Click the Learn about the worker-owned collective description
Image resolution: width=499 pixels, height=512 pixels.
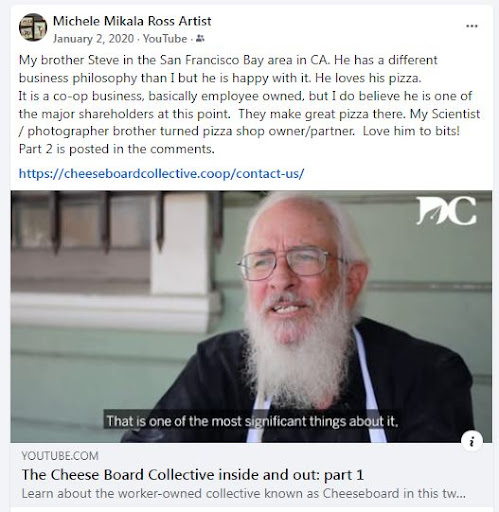(243, 494)
